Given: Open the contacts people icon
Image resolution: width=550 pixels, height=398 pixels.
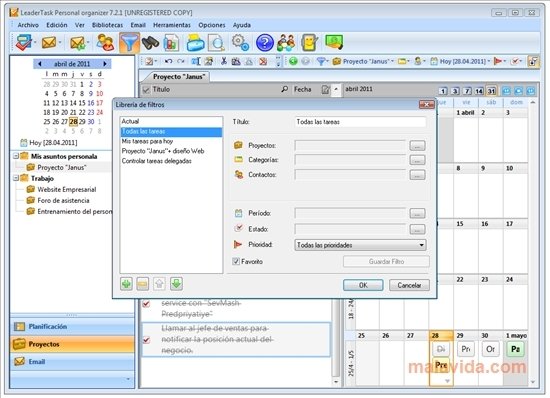Looking at the screenshot, I should pyautogui.click(x=105, y=42).
